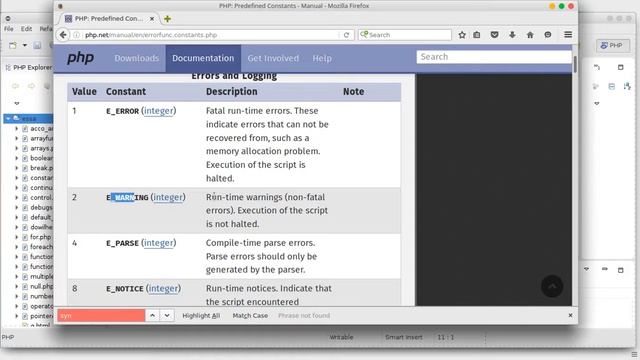Screen dimensions: 640x360
Task: Select the pointers file in PHP Explorer
Action: (41, 316)
